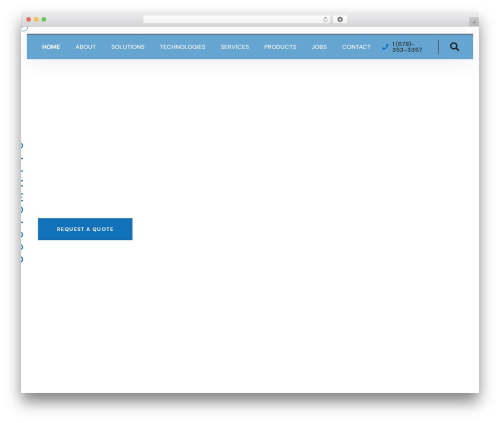Screen dimensions: 500x423
Task: Maximize the window with the green button
Action: point(44,20)
